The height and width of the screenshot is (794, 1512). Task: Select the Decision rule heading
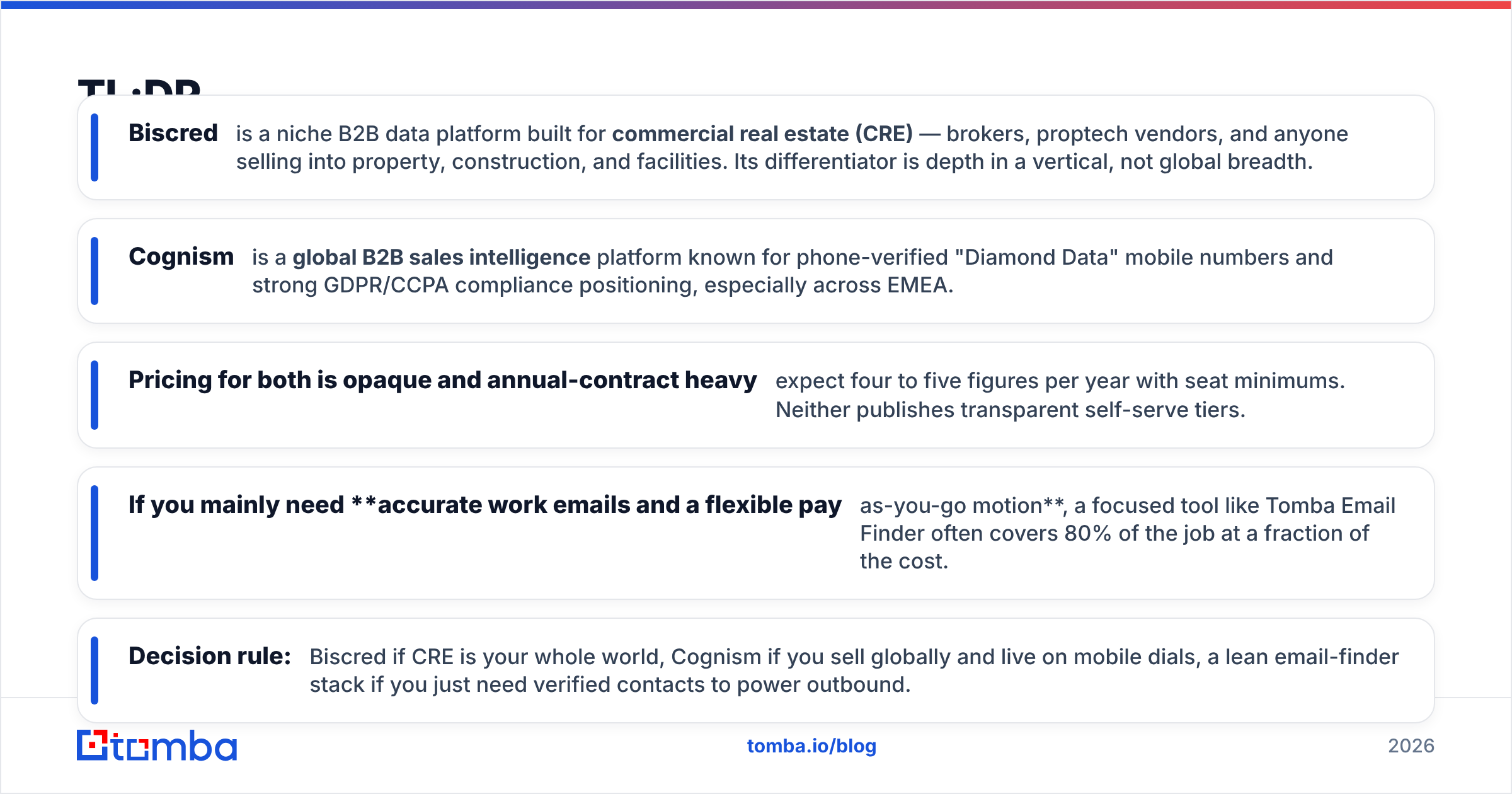210,656
